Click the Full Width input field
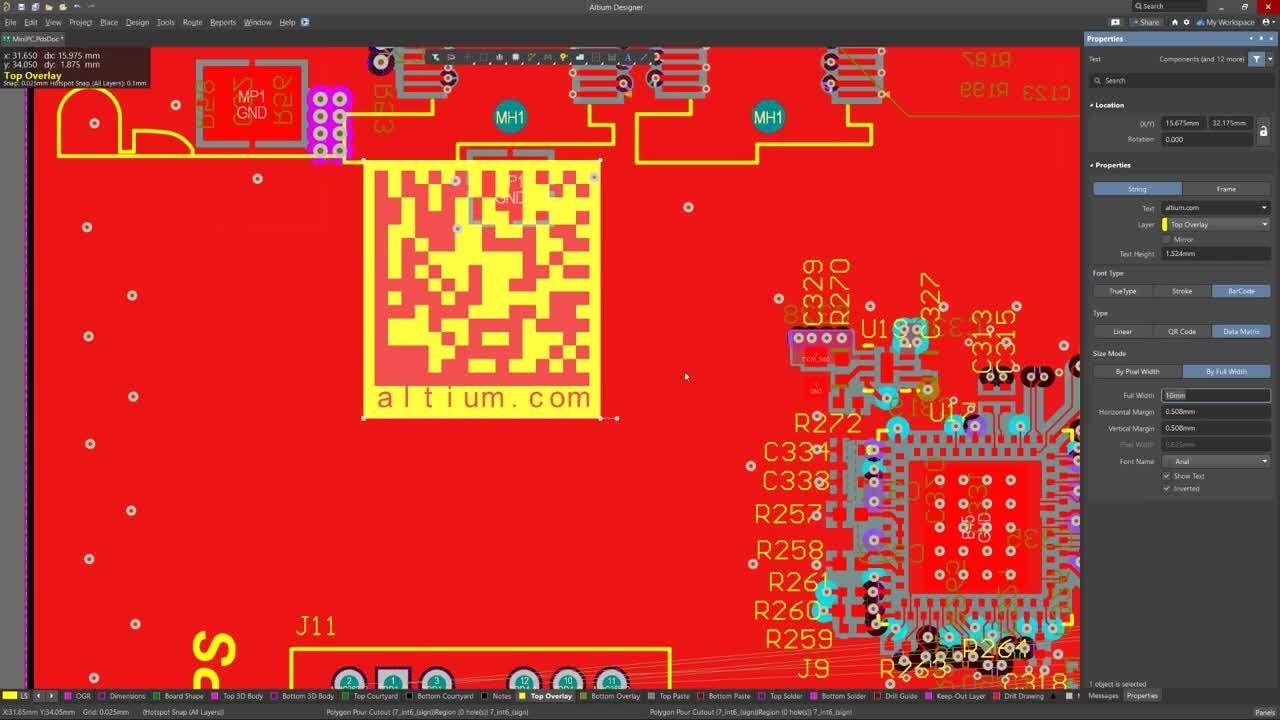The height and width of the screenshot is (720, 1280). coord(1216,396)
